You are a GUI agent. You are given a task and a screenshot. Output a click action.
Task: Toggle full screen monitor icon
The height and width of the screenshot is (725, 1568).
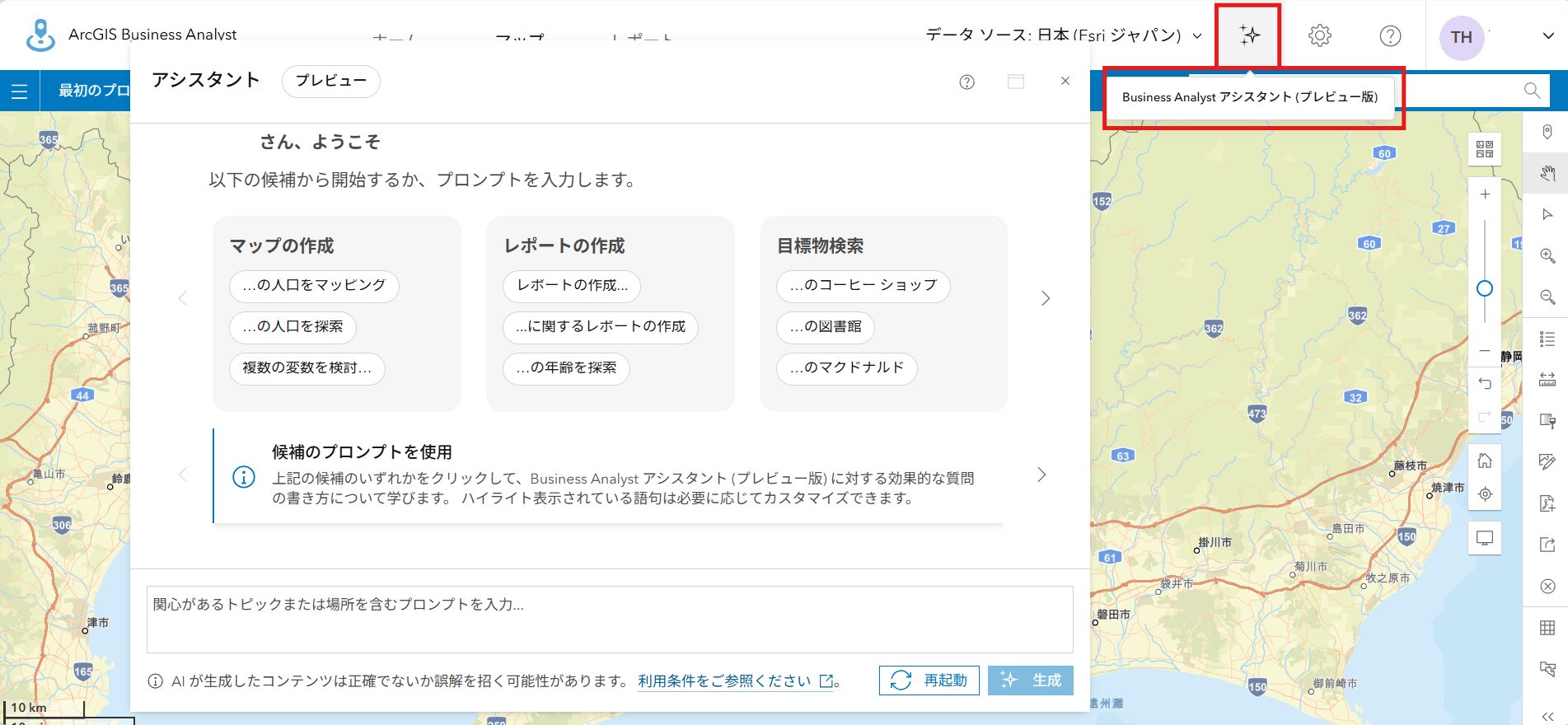click(1485, 539)
